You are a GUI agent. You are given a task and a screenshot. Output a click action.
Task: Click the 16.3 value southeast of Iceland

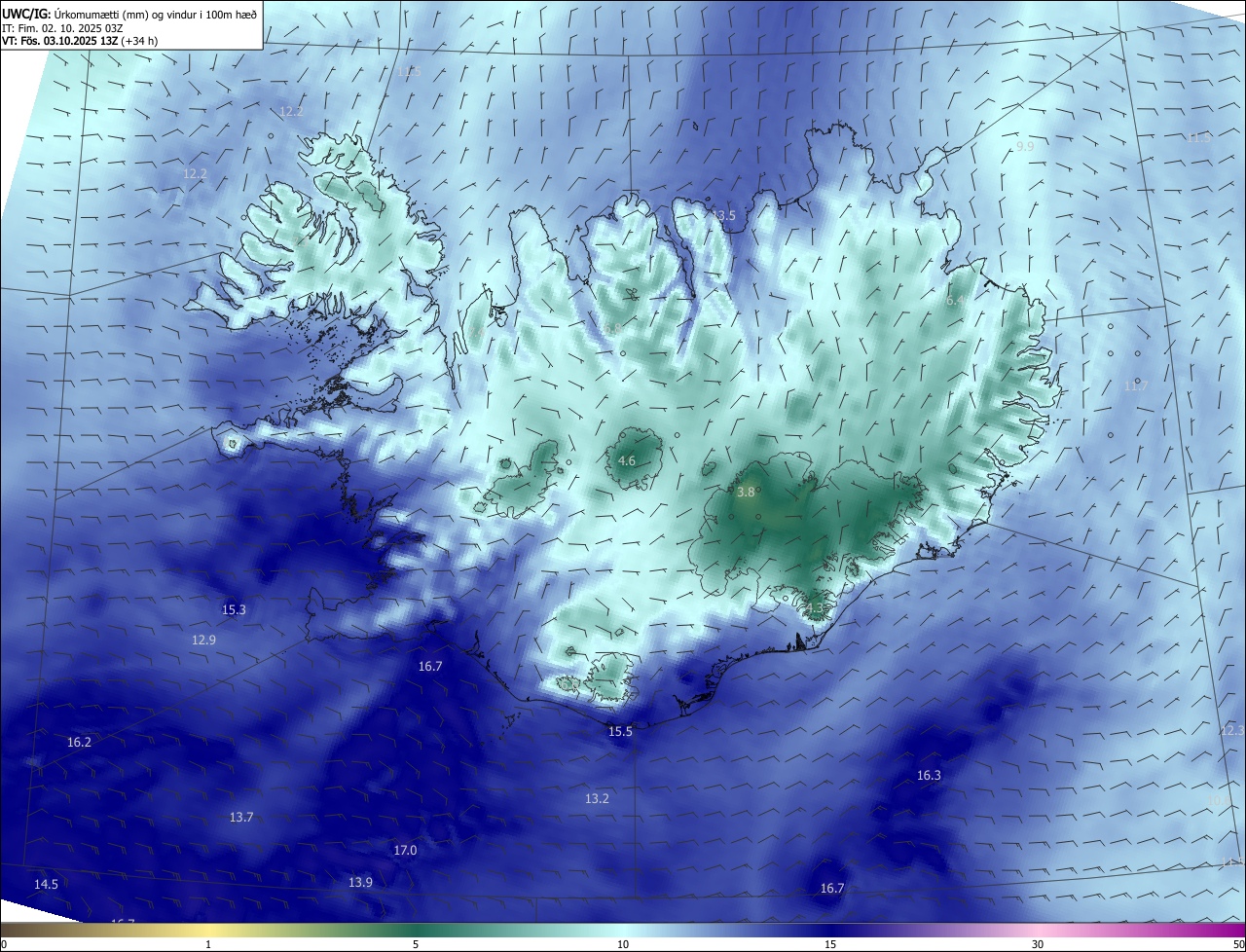[929, 775]
